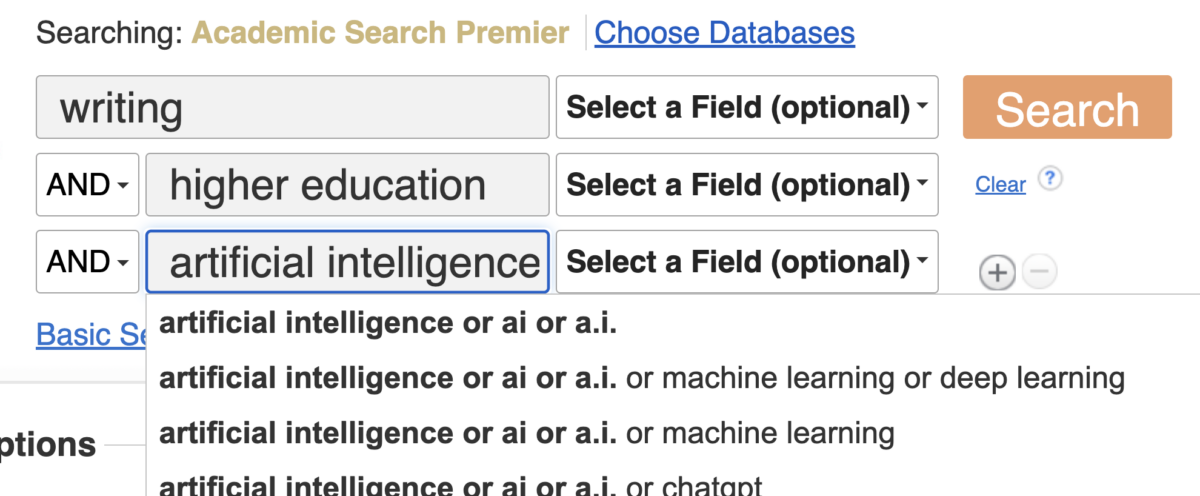The width and height of the screenshot is (1200, 496).
Task: Focus the "writing" search field
Action: [292, 107]
